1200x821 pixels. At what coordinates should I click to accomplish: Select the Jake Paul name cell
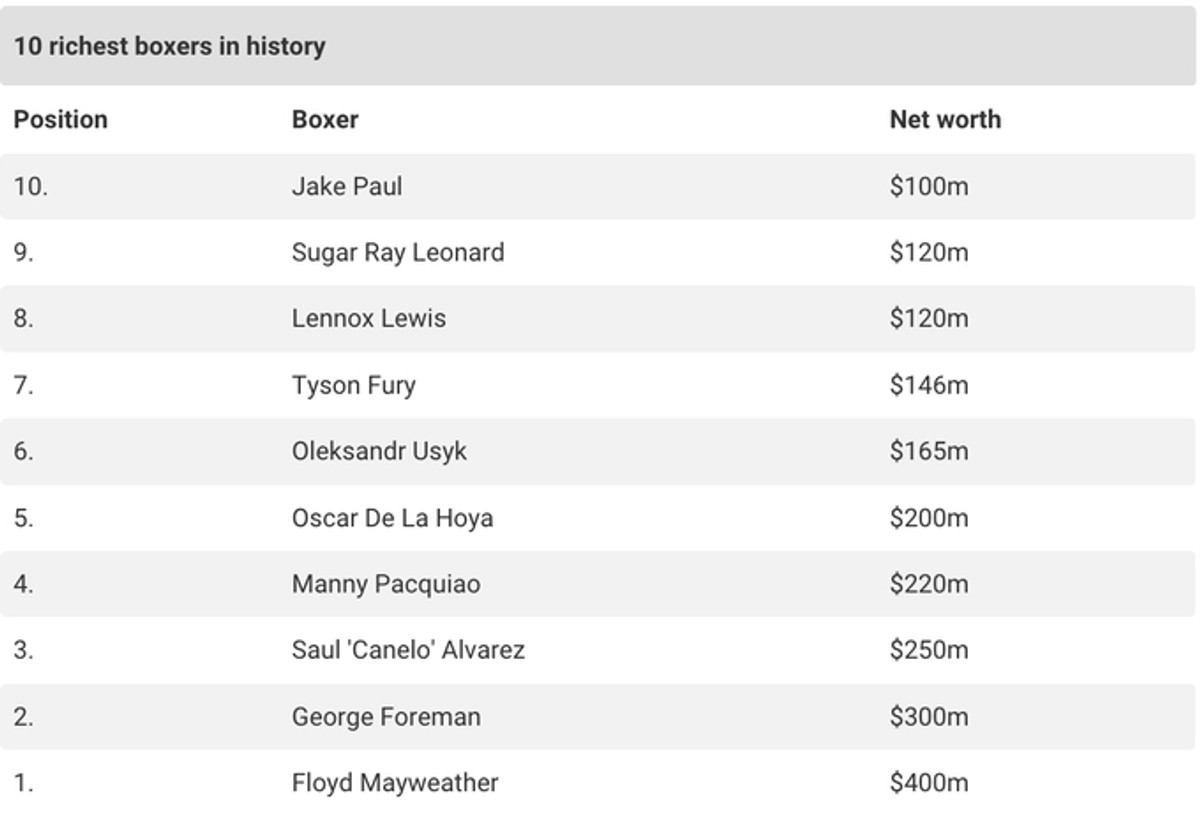coord(347,187)
